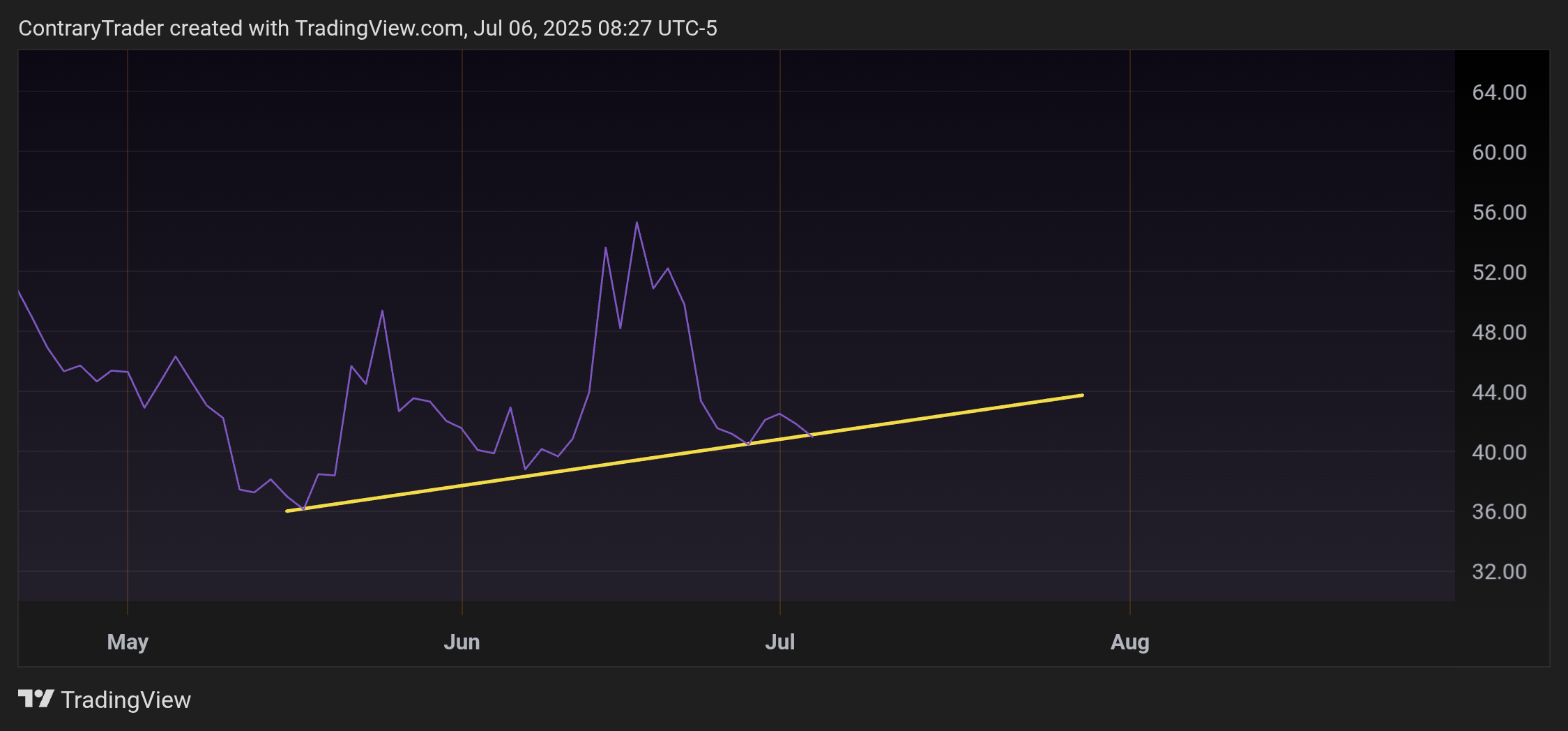Click the Jun label on time axis
Viewport: 1568px width, 731px height.
click(x=462, y=642)
